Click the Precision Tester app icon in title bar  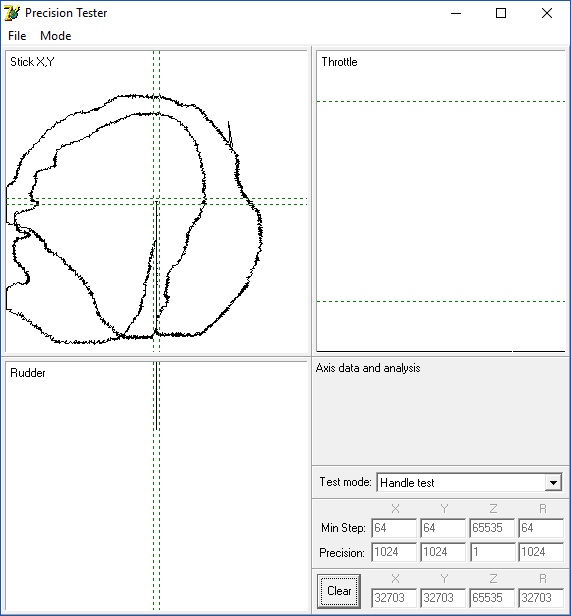pyautogui.click(x=12, y=13)
